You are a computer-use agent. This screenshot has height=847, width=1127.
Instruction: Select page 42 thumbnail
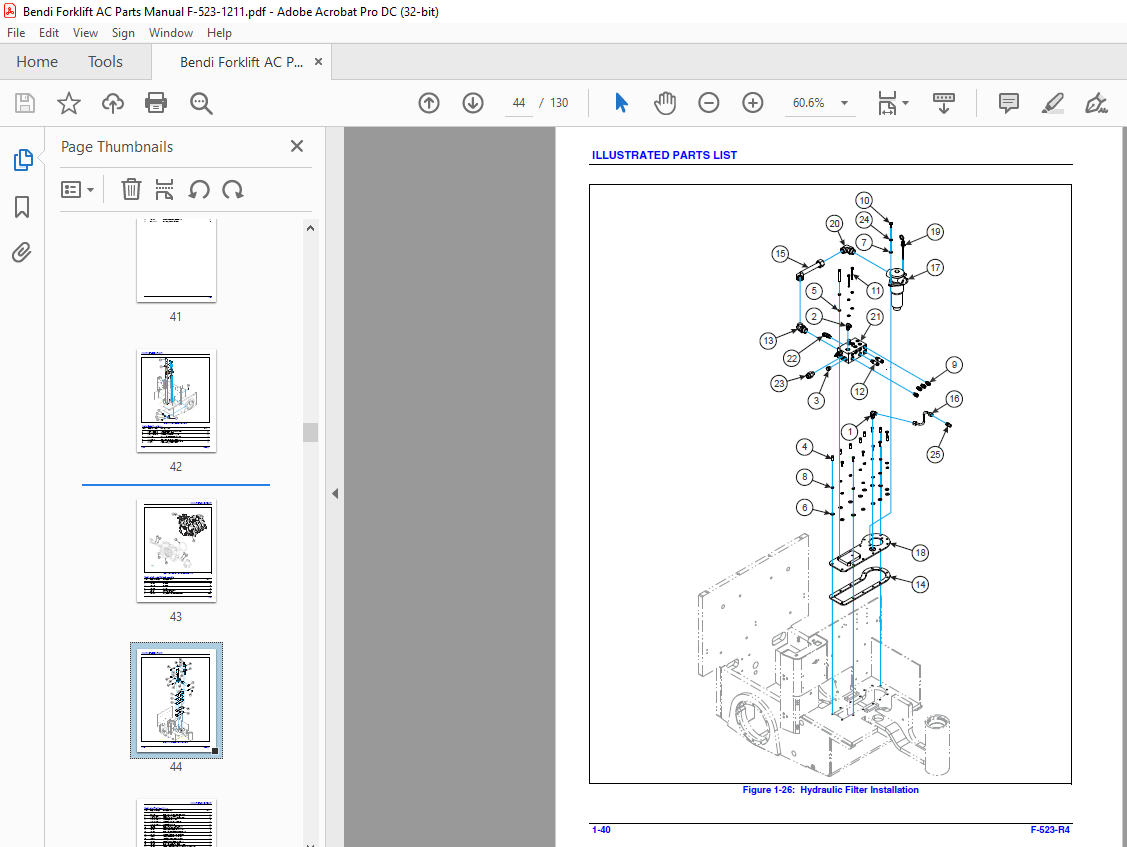coord(176,401)
